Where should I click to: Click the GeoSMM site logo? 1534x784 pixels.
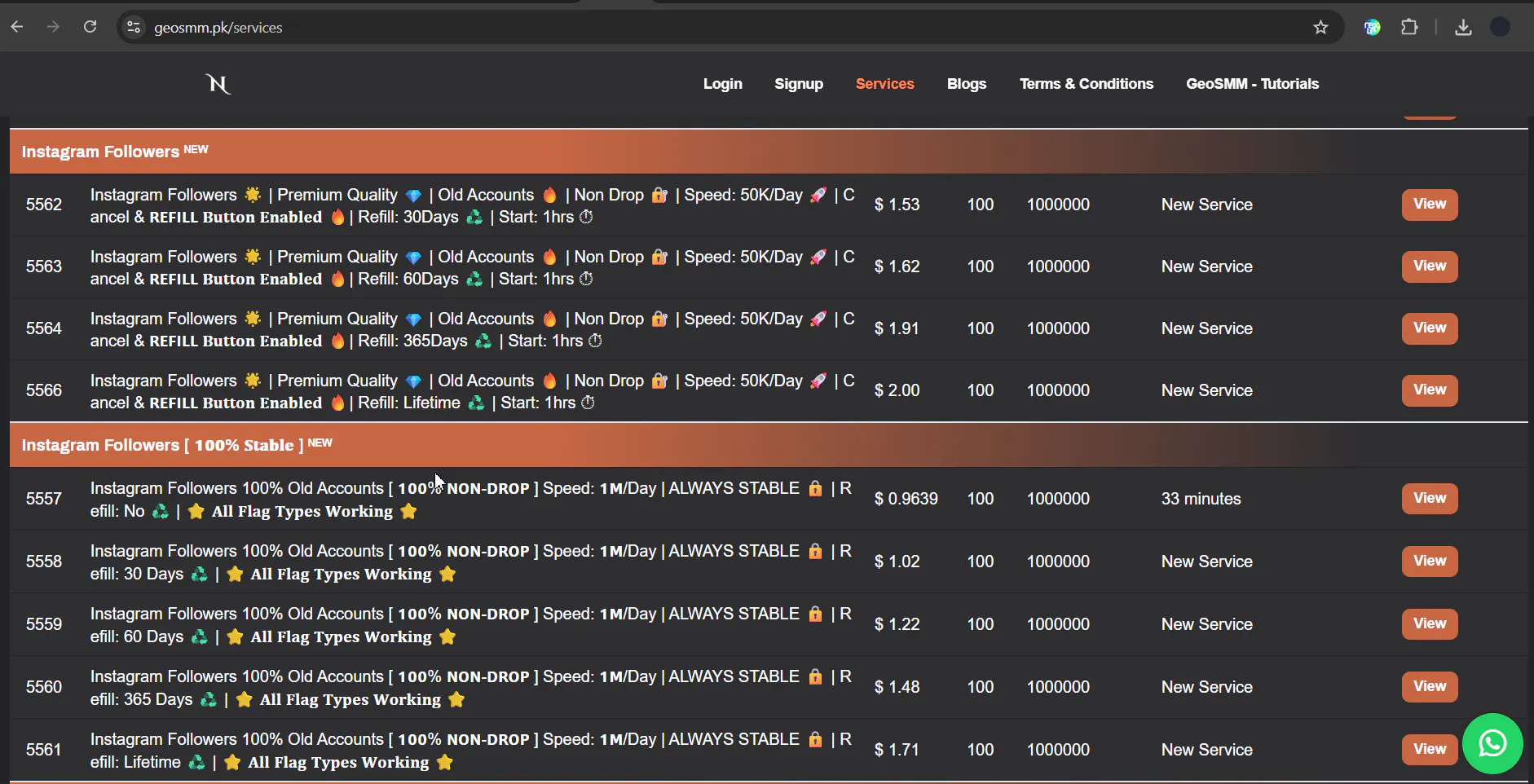[218, 83]
